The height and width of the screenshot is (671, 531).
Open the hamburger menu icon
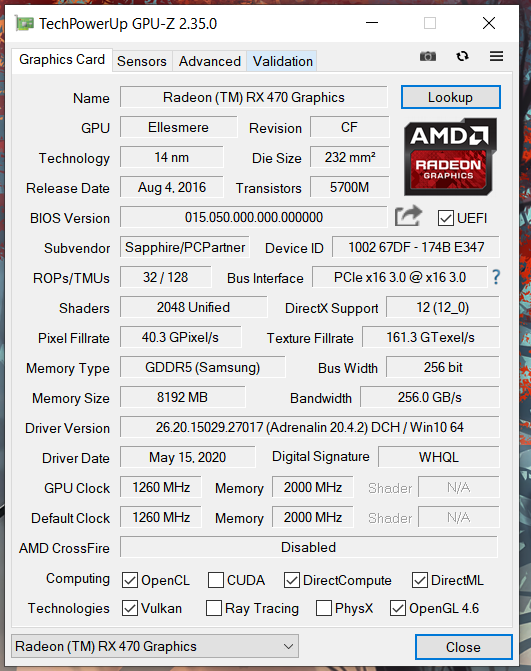tap(496, 56)
